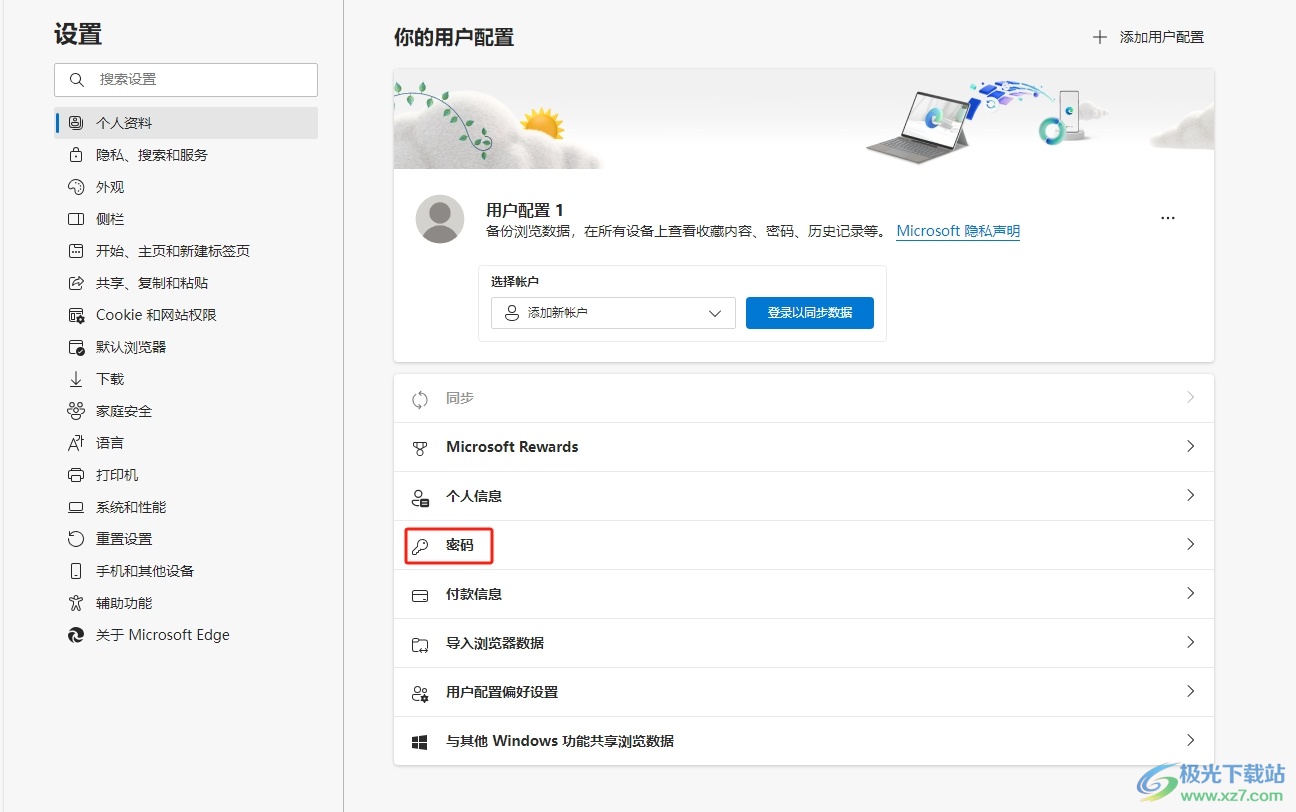1296x812 pixels.
Task: Expand the 付款信息 row chevron
Action: pos(1190,594)
